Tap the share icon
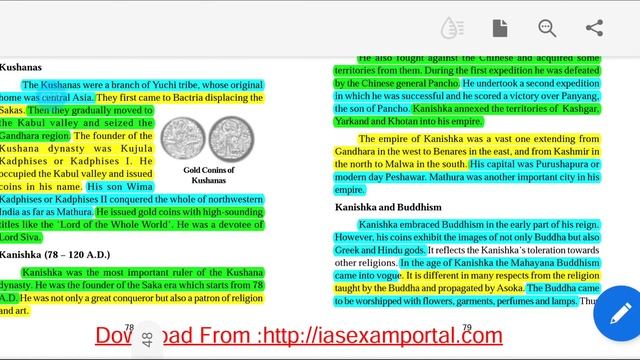Screen dimensions: 640x360 point(594,28)
